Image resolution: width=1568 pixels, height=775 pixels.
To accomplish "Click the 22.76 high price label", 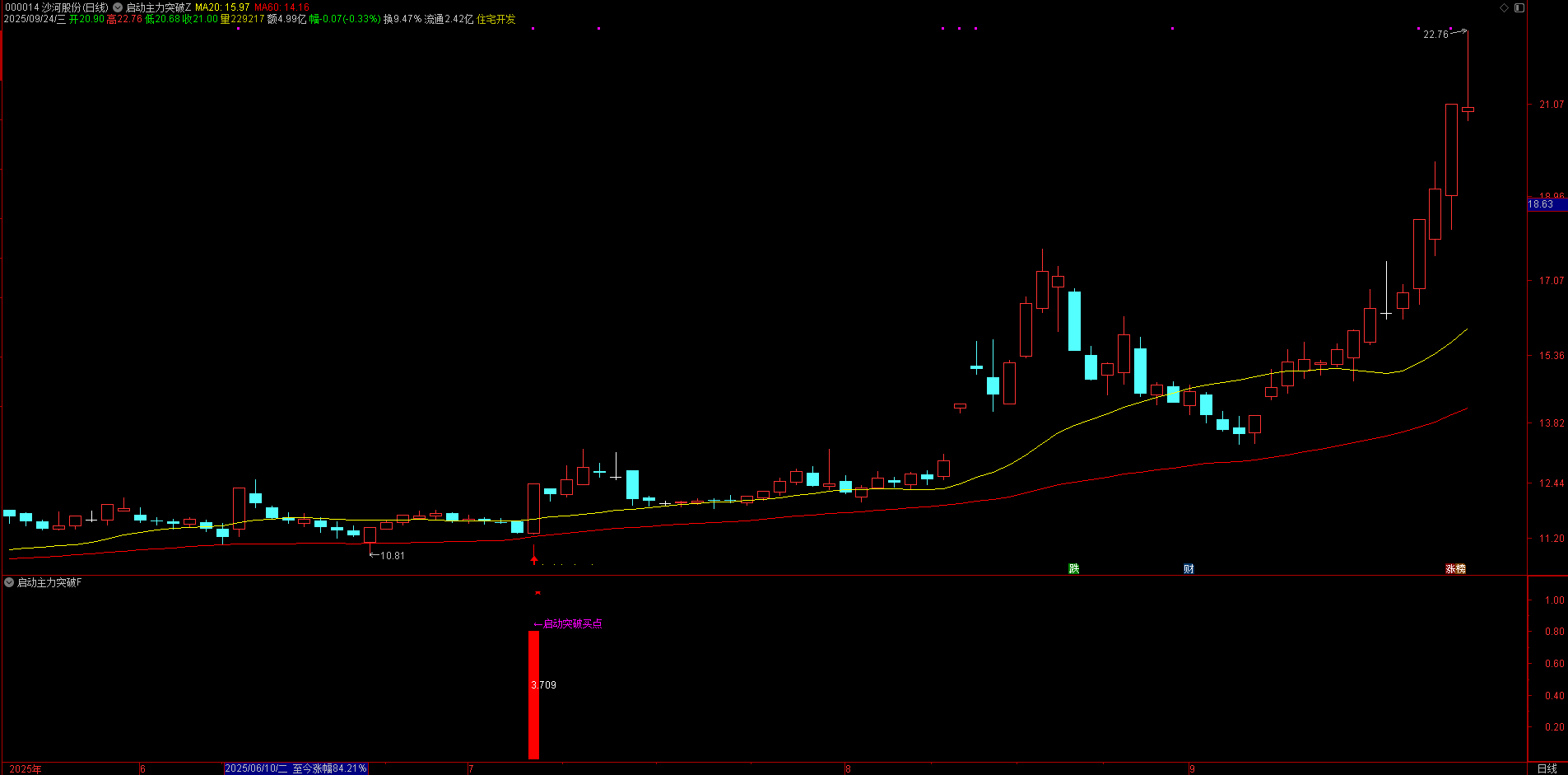I will pyautogui.click(x=1435, y=35).
